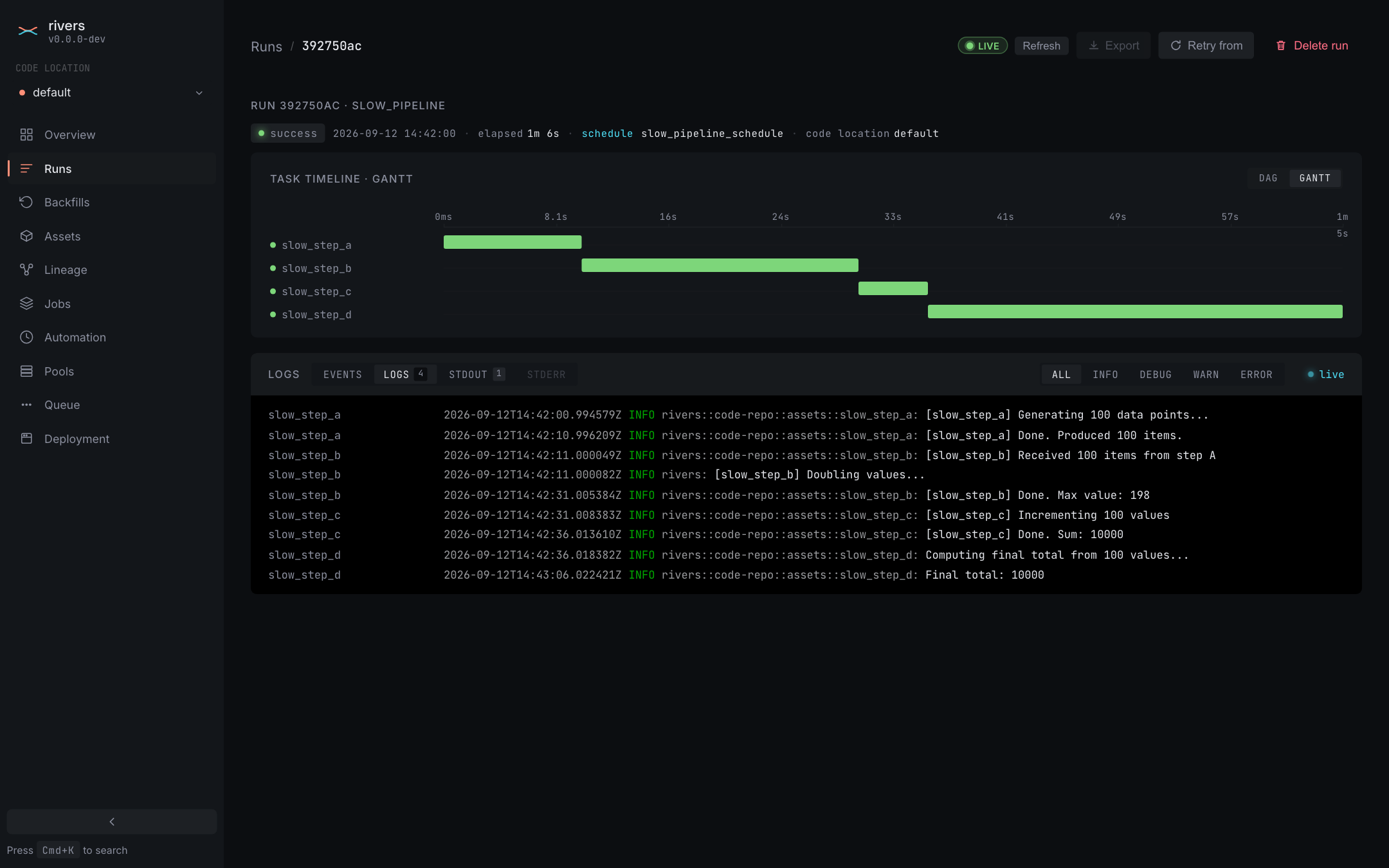Select the slow_step_c Gantt bar
The width and height of the screenshot is (1389, 868).
click(x=893, y=288)
